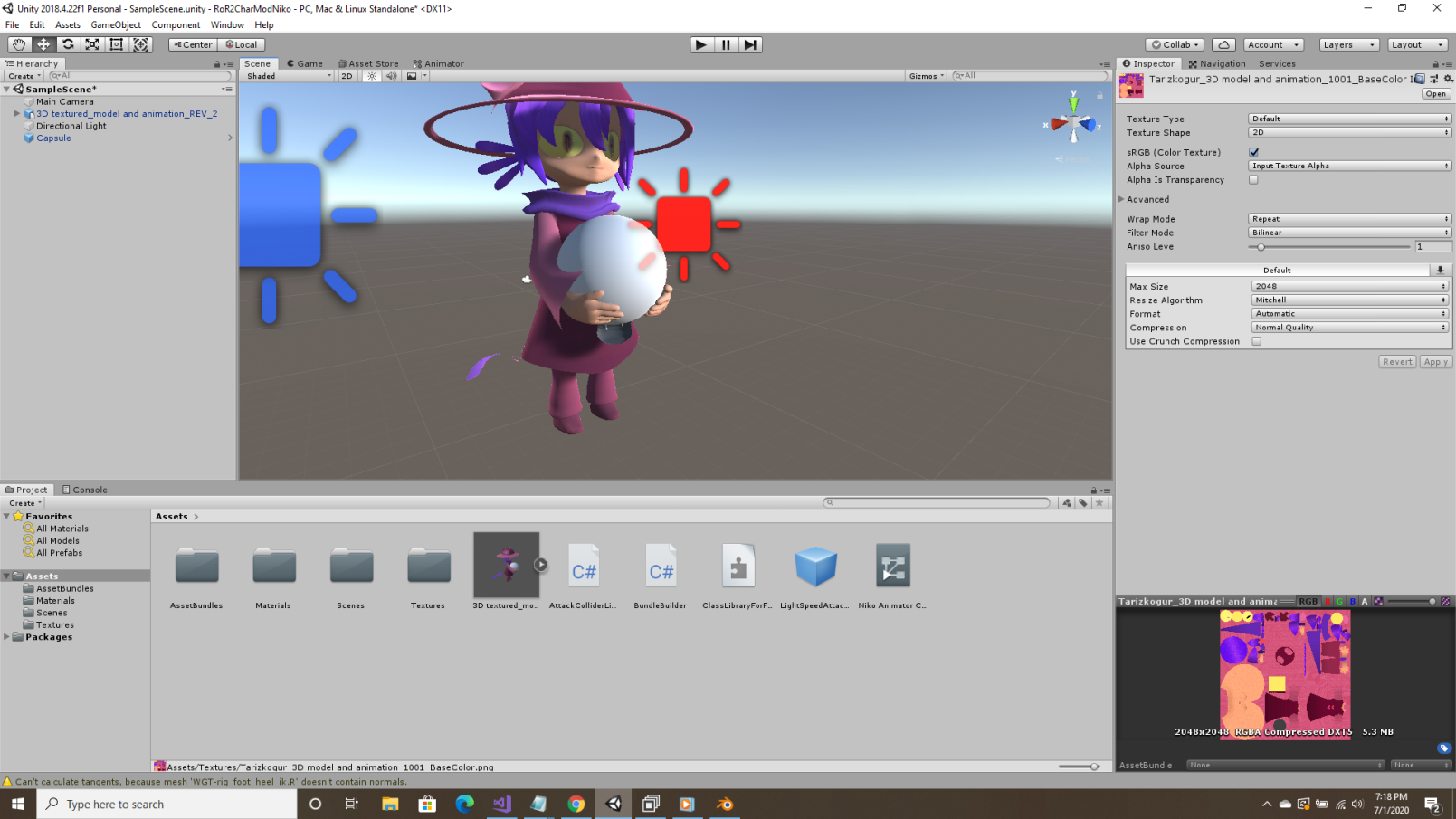Open the Compression dropdown

(x=1349, y=328)
